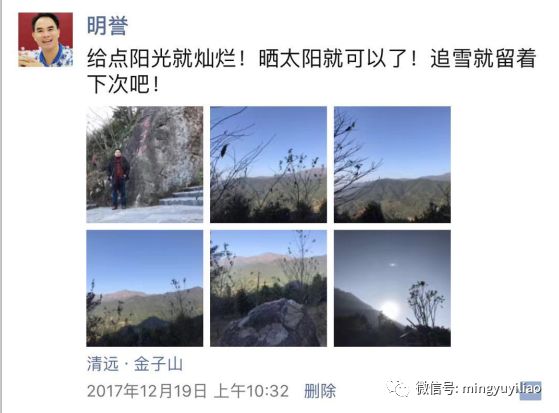Click the phrase 追雪就留着 in post
Screen dimensions: 559x413
[483, 58]
